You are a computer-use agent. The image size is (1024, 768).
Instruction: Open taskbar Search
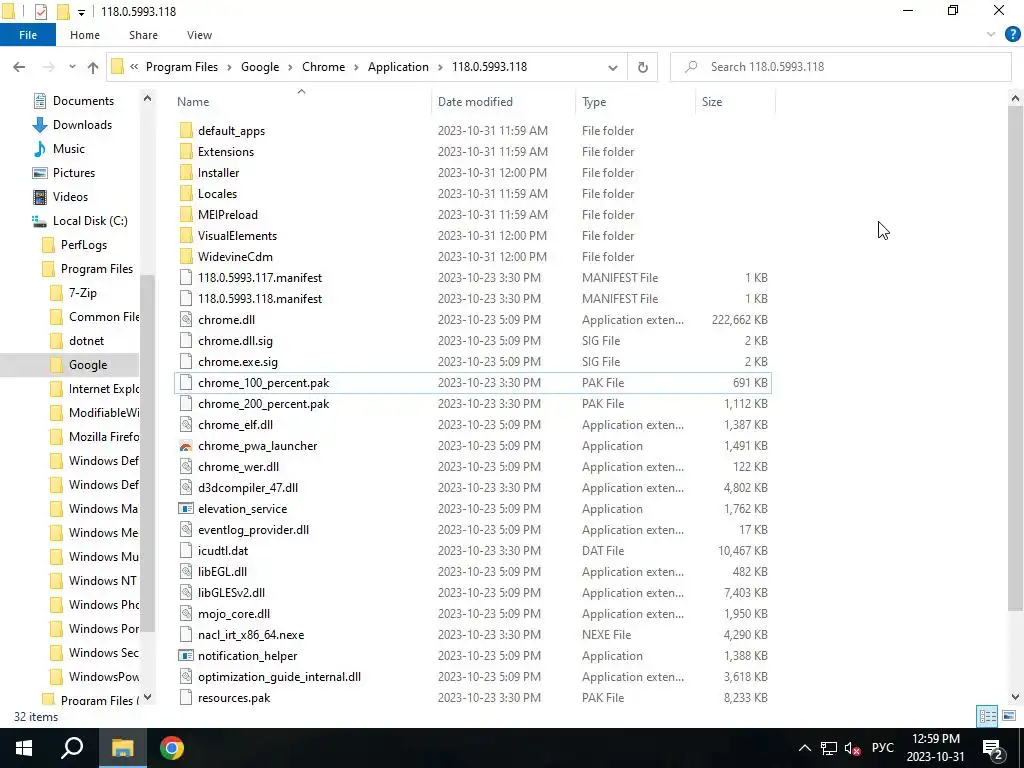[72, 748]
